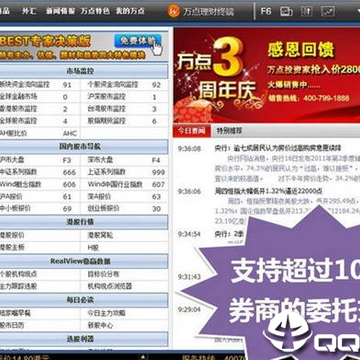Click the shortcut code 666
Image resolution: width=360 pixels, height=360 pixels.
(69, 172)
